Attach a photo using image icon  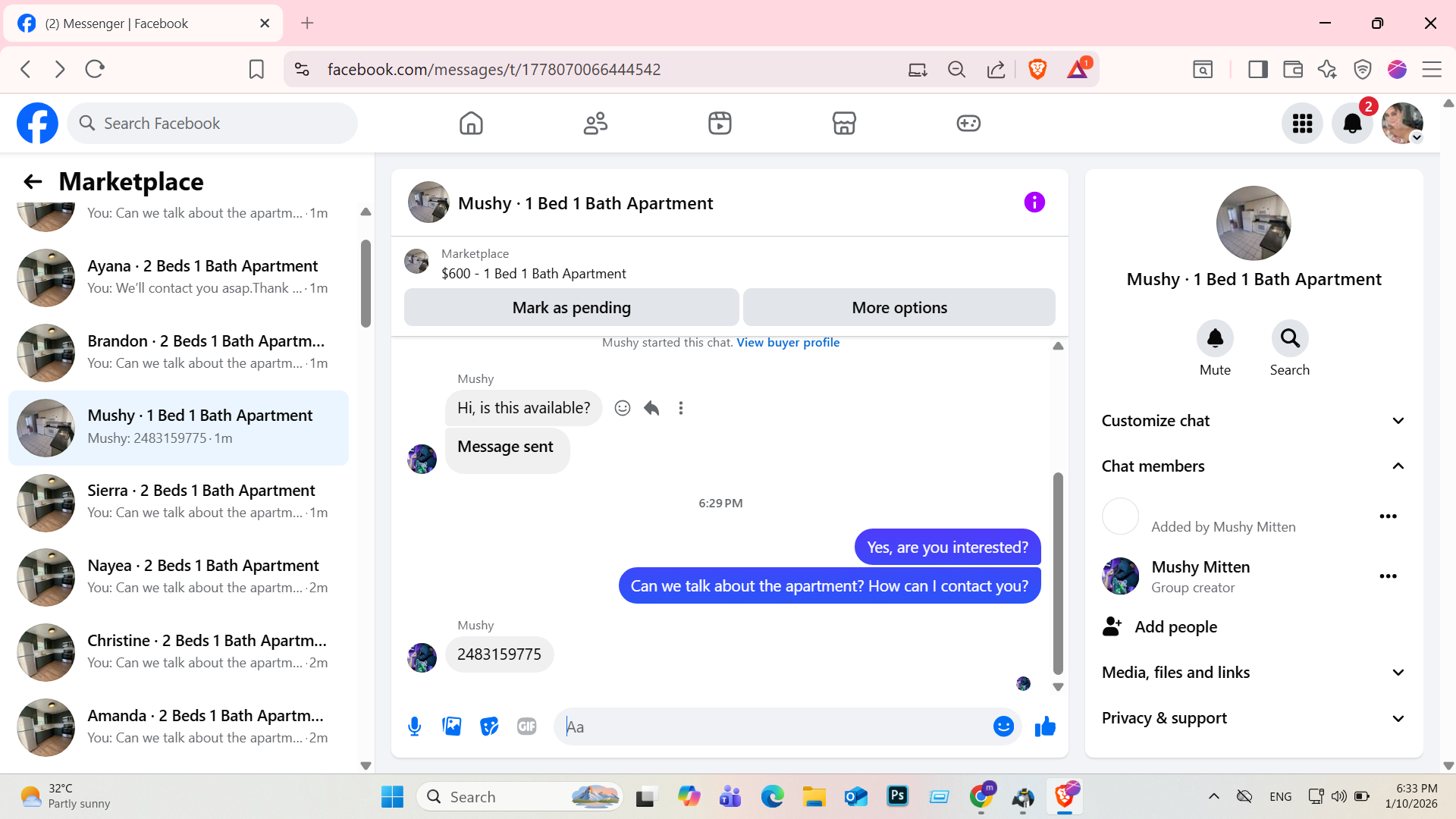tap(452, 726)
